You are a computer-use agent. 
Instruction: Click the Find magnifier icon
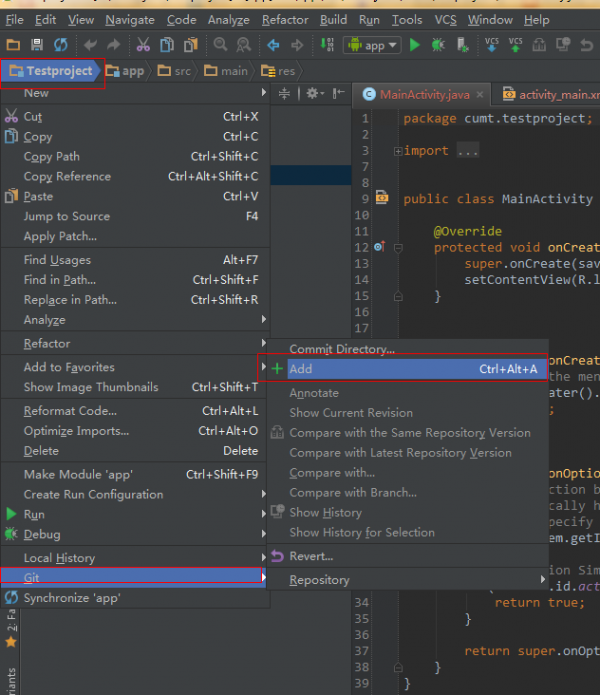click(x=220, y=45)
